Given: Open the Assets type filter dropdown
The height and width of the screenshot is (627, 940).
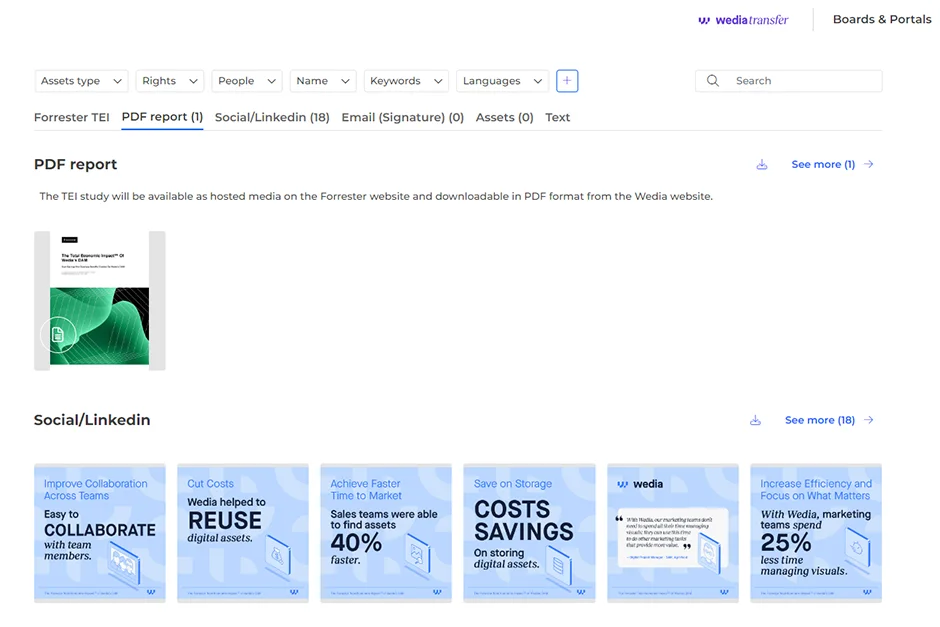Looking at the screenshot, I should coord(81,81).
